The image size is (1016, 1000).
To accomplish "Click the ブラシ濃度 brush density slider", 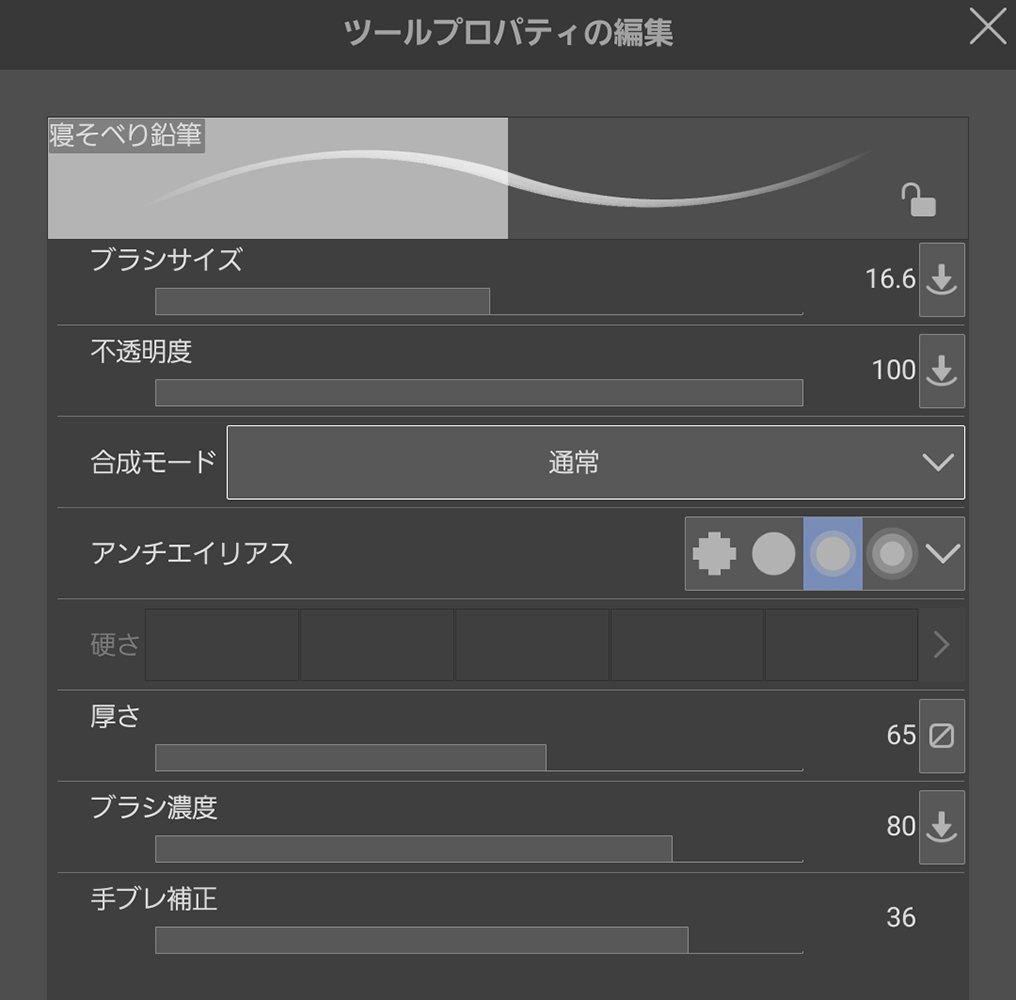I will (478, 849).
